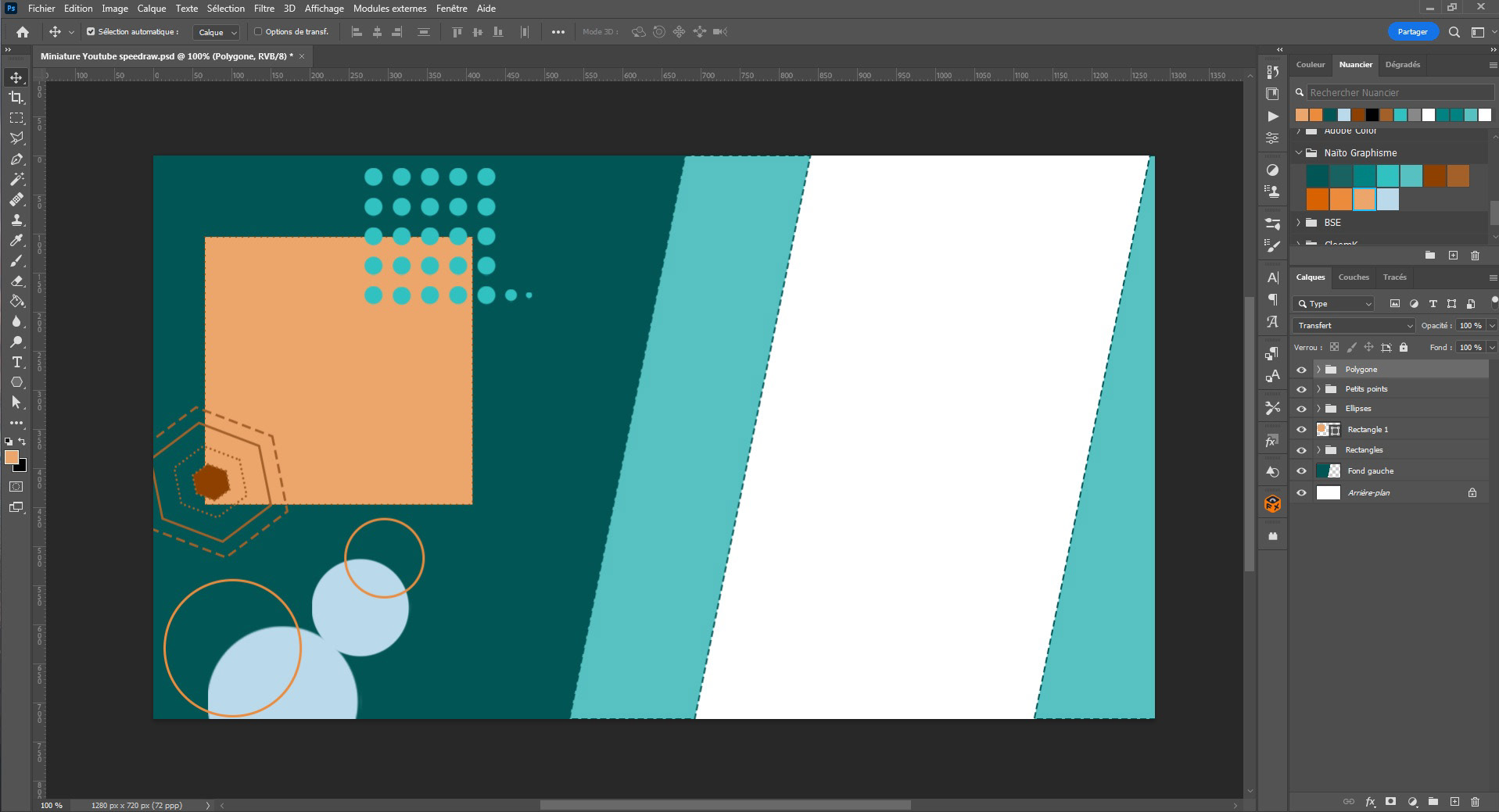1499x812 pixels.
Task: Open the Filtre menu
Action: [x=264, y=9]
